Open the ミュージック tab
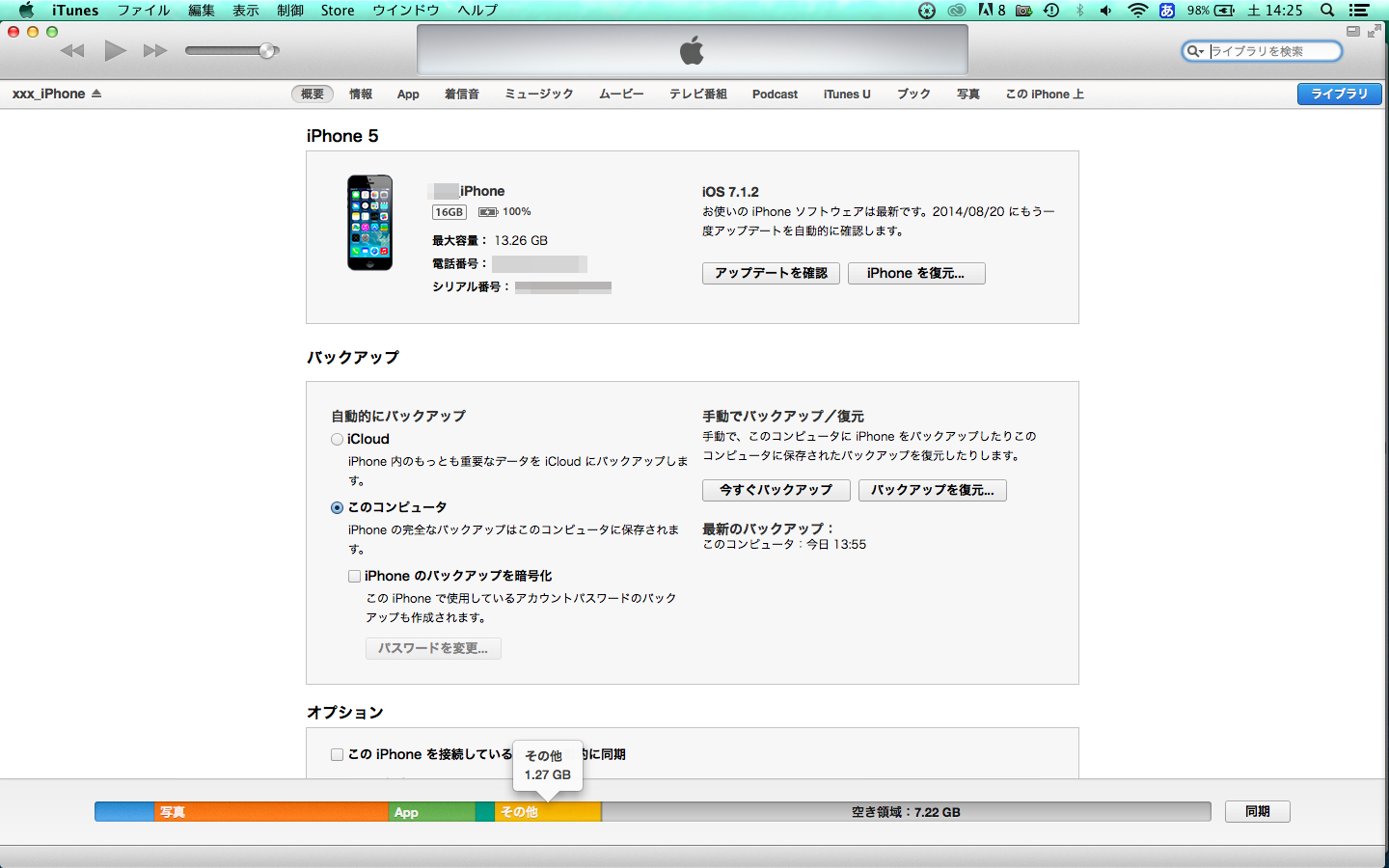 539,94
